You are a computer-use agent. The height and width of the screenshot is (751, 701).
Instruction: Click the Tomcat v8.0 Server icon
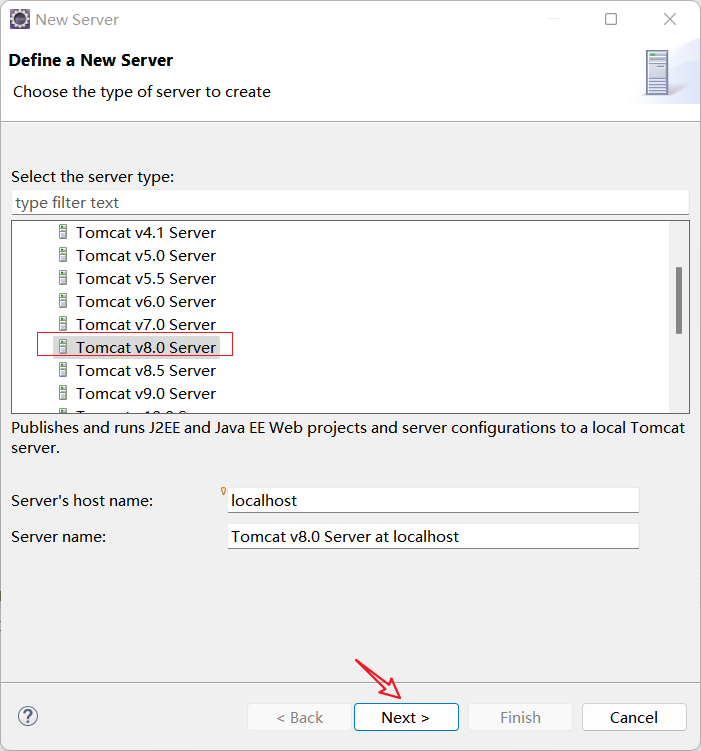point(63,347)
